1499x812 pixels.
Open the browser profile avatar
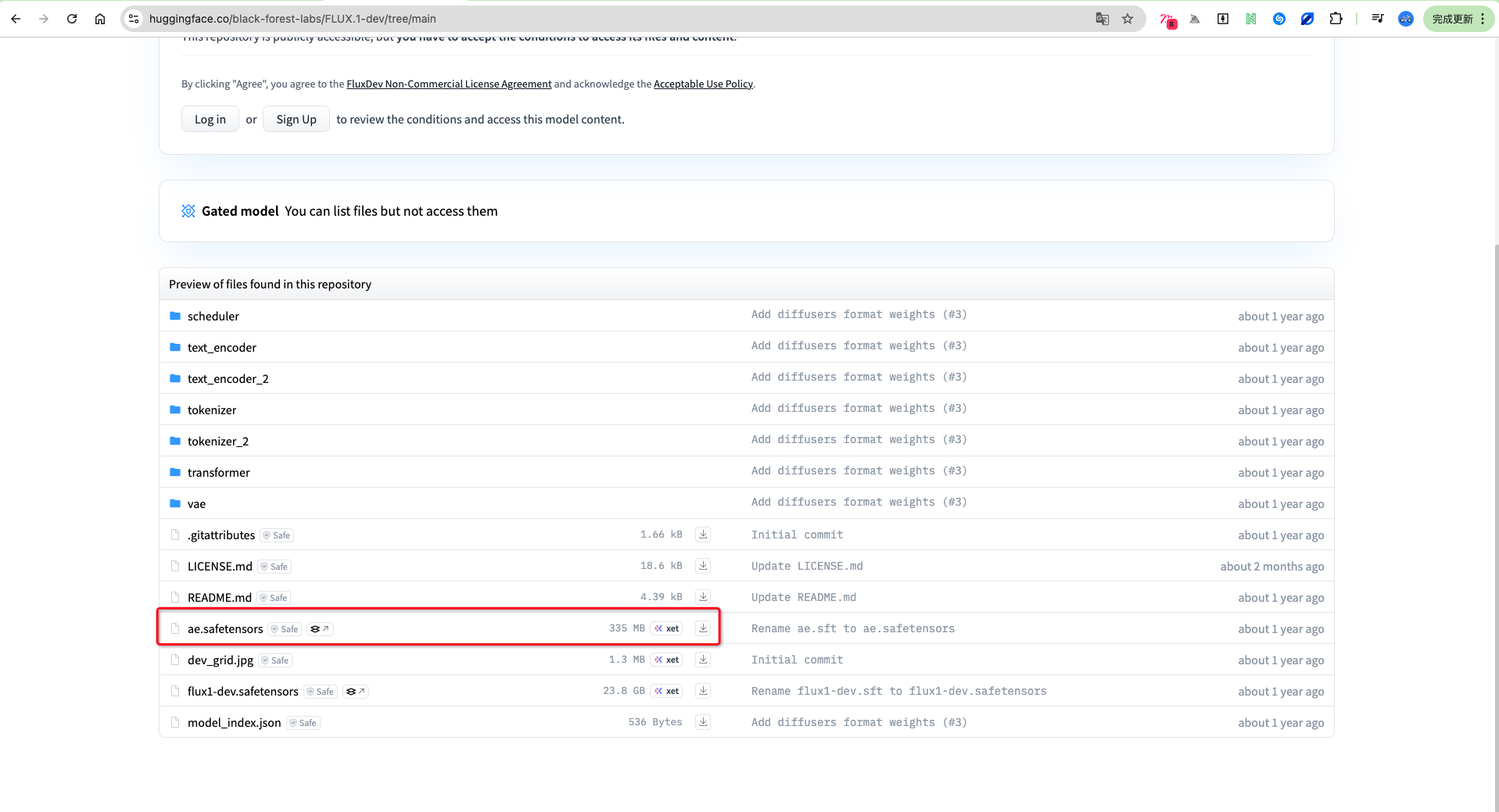(1406, 19)
